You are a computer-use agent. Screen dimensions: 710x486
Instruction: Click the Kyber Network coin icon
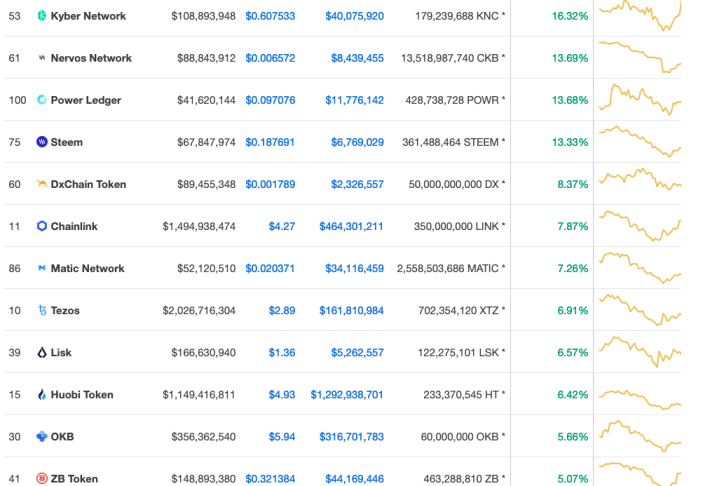[42, 16]
